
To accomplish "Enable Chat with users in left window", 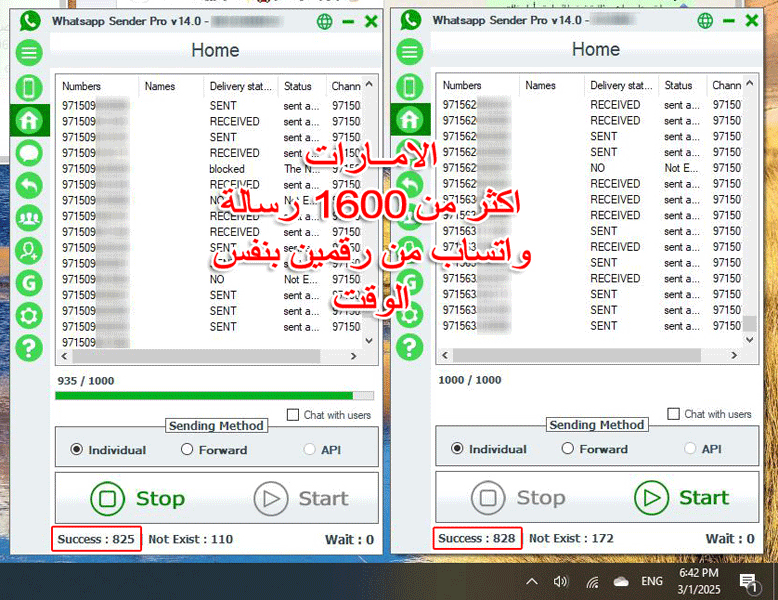I will (x=293, y=415).
